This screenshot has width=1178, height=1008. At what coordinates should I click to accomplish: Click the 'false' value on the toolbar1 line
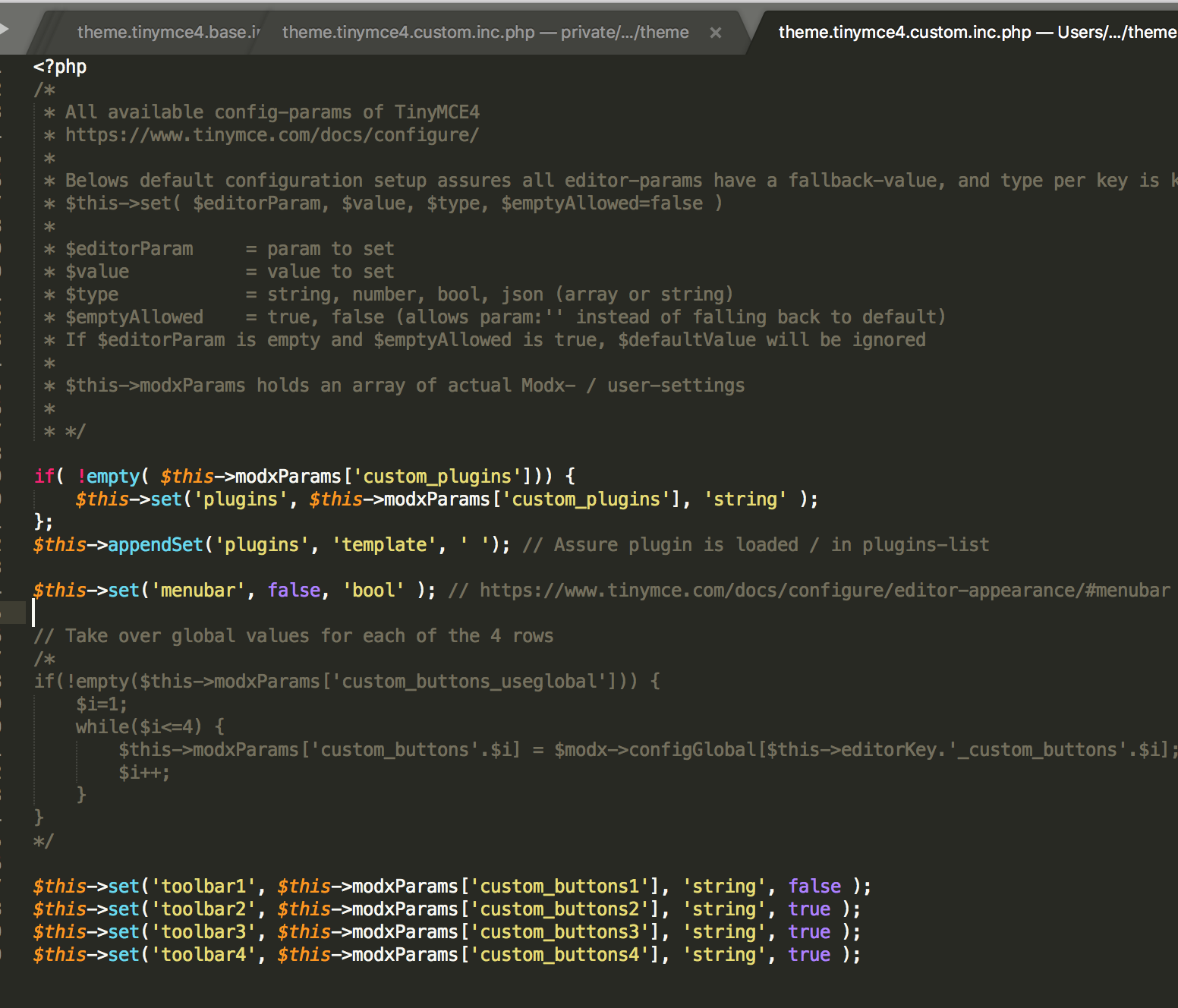(x=814, y=886)
